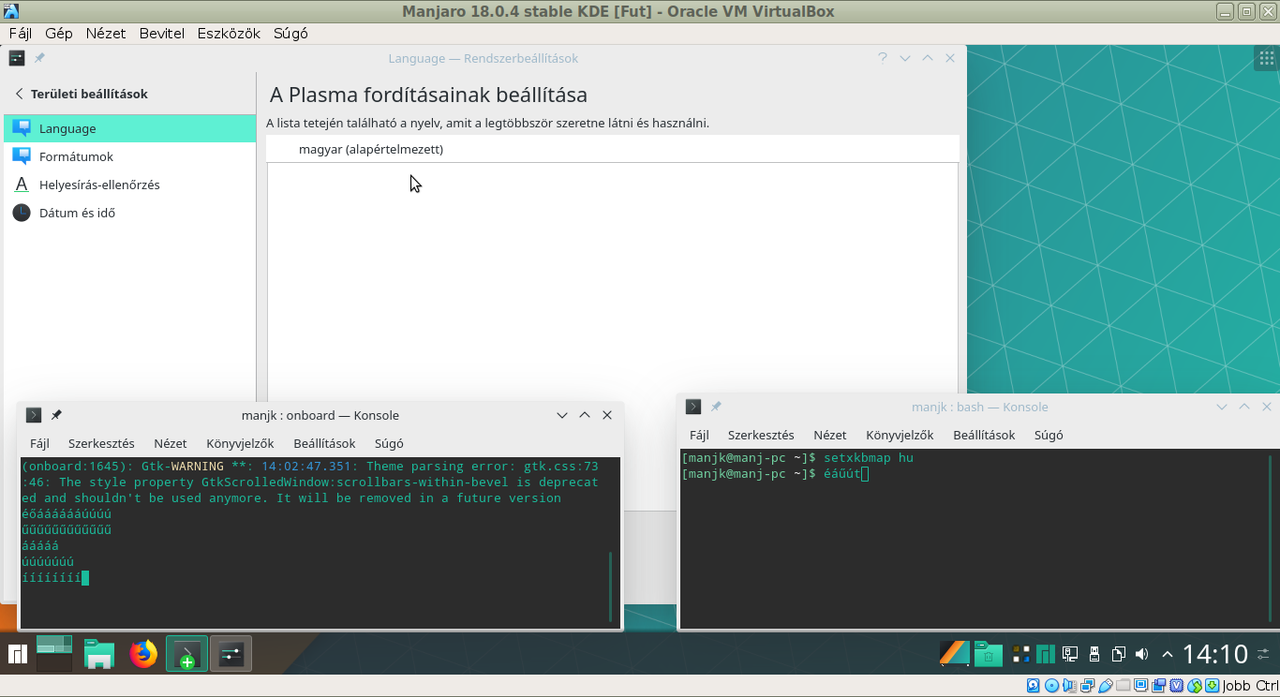Open Súgó menu in VirtualBox window
The image size is (1280, 697).
tap(291, 33)
